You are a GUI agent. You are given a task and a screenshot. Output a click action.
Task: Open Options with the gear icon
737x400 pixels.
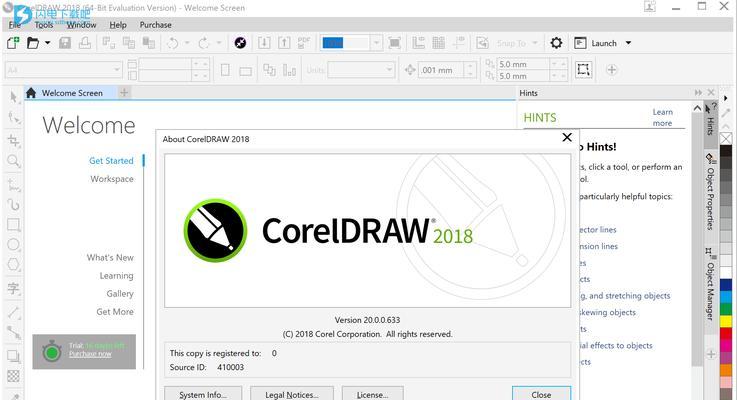pos(556,43)
